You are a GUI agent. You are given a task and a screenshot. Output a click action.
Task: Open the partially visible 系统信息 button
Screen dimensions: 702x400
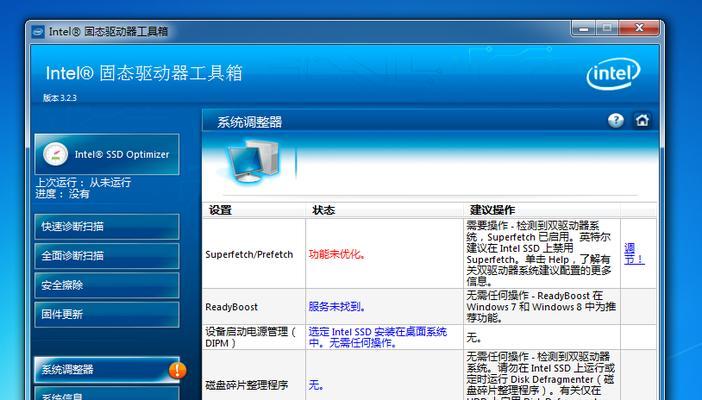coord(107,393)
